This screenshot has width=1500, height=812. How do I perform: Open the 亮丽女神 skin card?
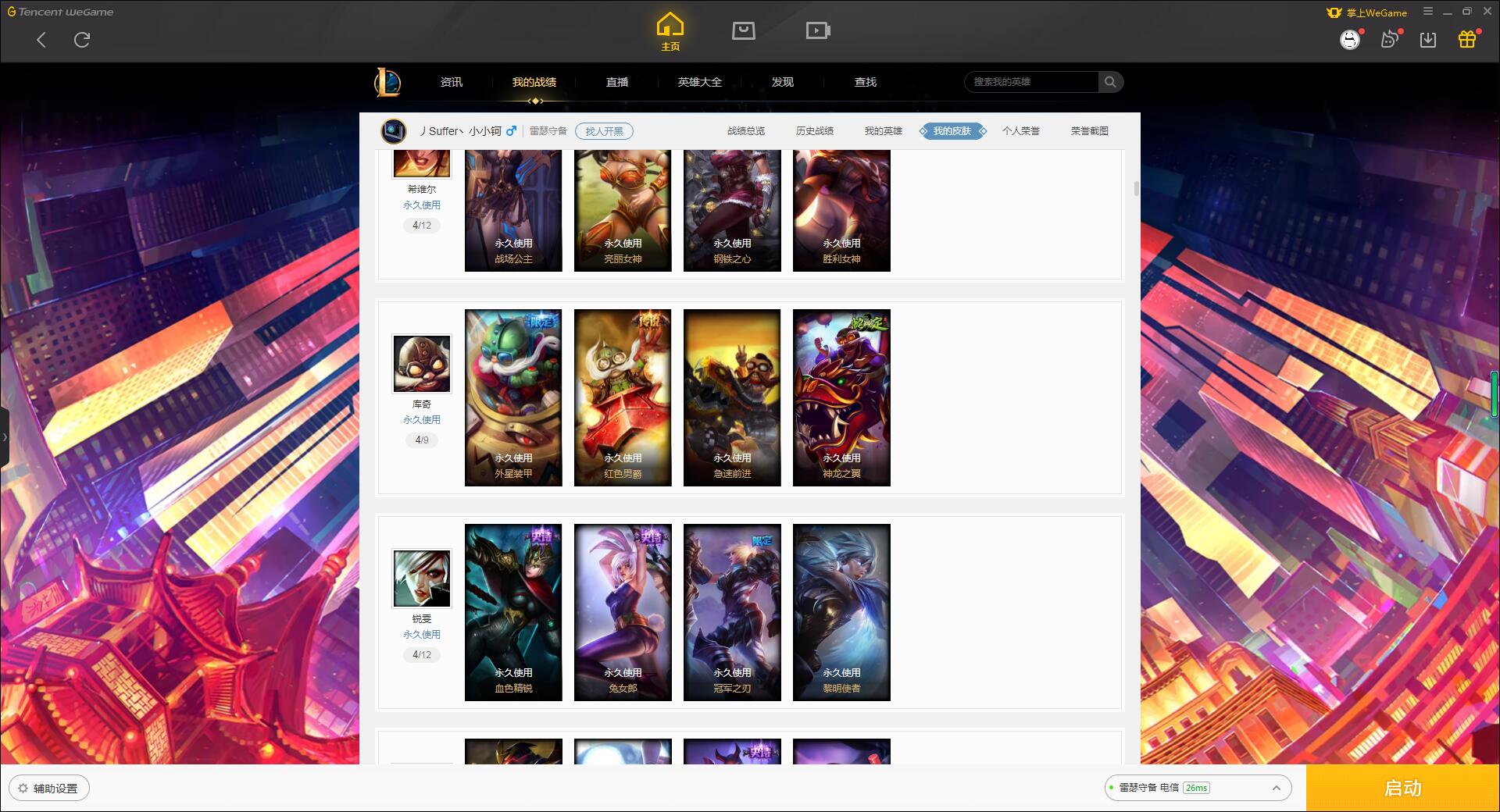tap(623, 211)
